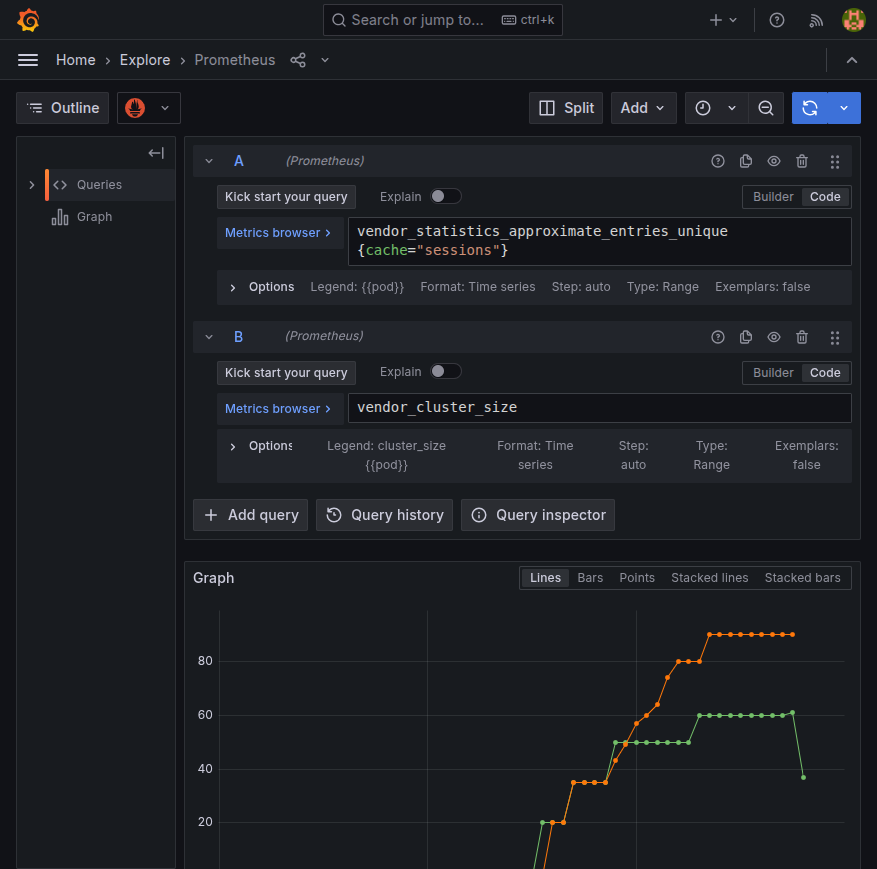This screenshot has height=869, width=877.
Task: Select the Stacked lines graph style
Action: (x=709, y=578)
